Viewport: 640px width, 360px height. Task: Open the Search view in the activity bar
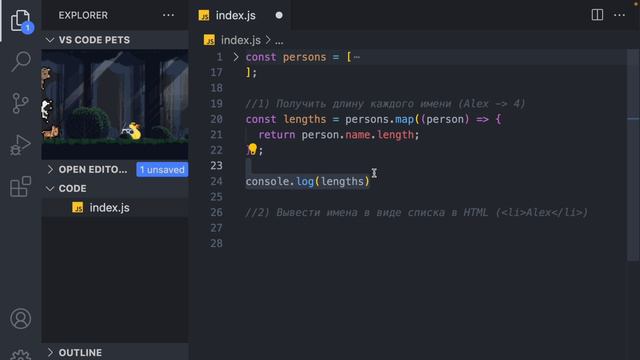20,61
